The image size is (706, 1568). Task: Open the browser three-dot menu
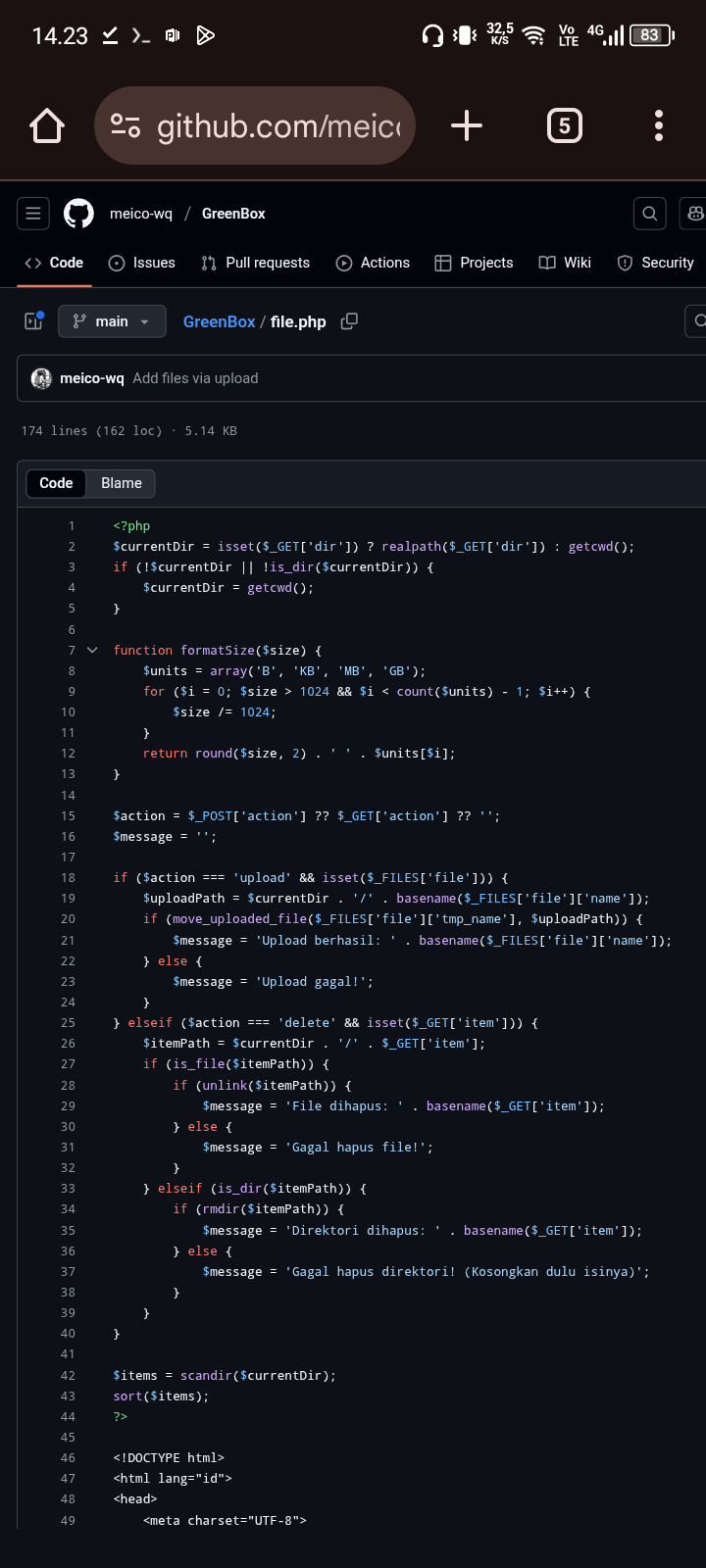(x=658, y=126)
